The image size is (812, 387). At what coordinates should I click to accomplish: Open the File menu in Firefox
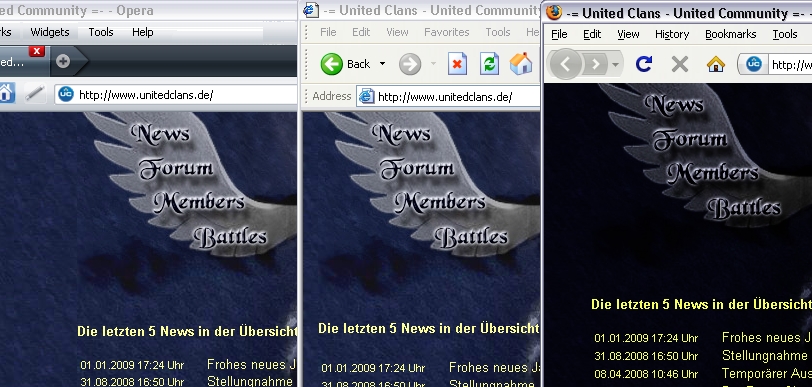(x=559, y=34)
